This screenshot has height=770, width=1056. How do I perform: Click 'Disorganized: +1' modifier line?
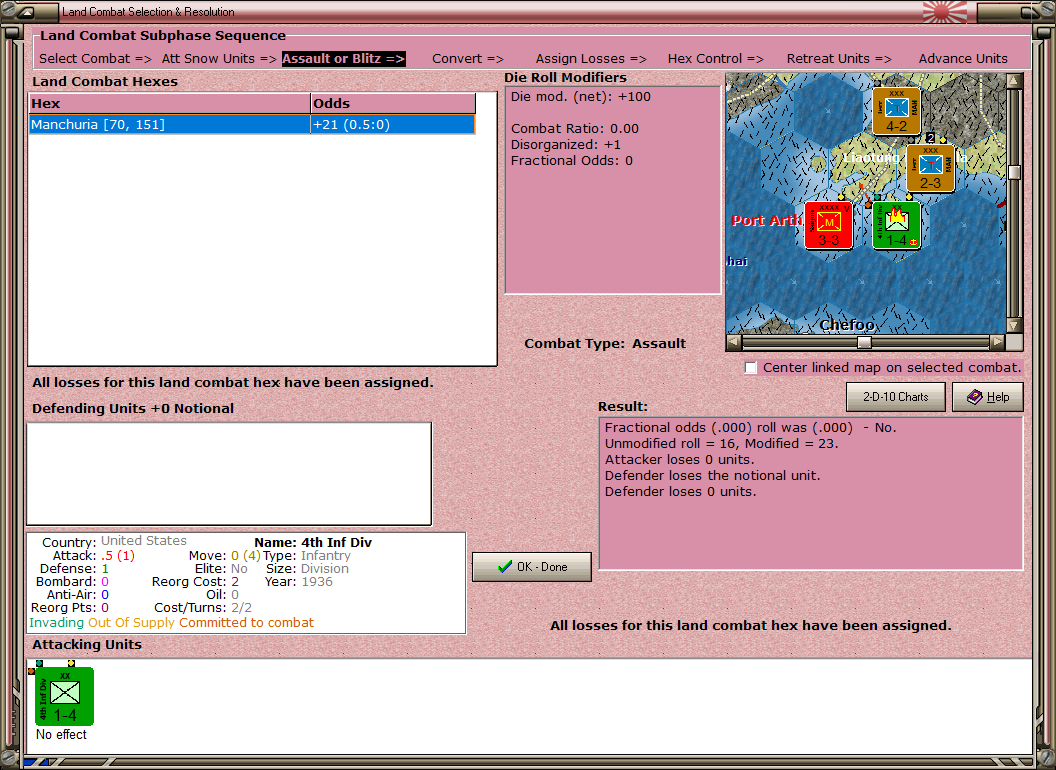[x=566, y=145]
